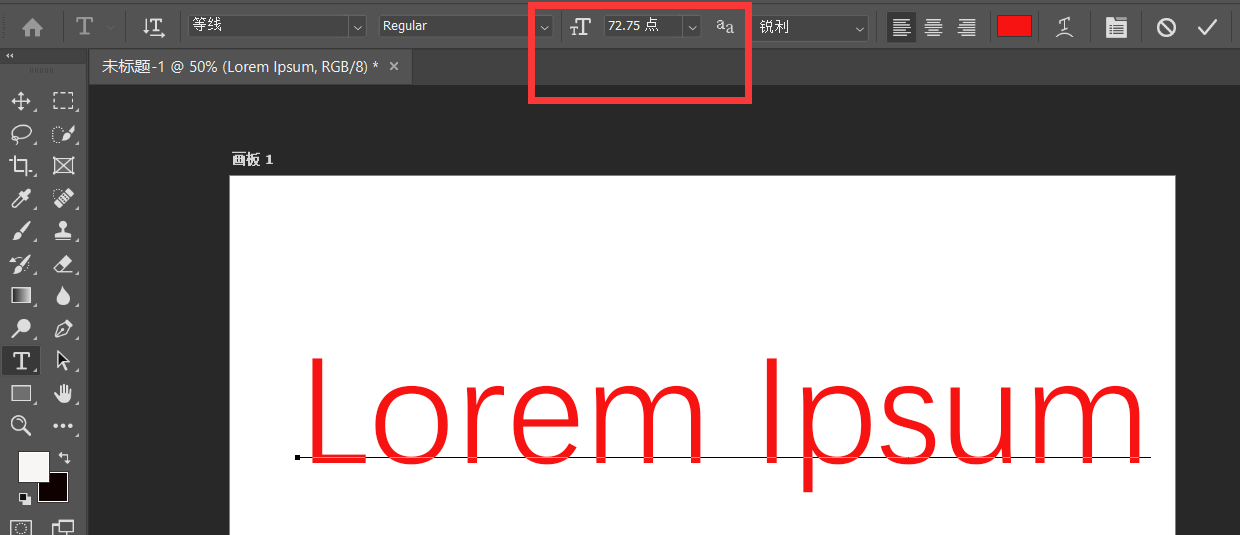Select the Quick Selection tool
This screenshot has width=1240, height=535.
[x=63, y=134]
